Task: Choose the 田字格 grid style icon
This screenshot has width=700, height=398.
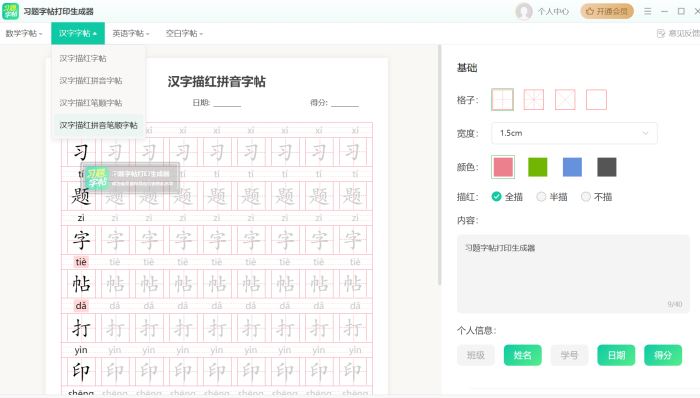Action: 502,100
